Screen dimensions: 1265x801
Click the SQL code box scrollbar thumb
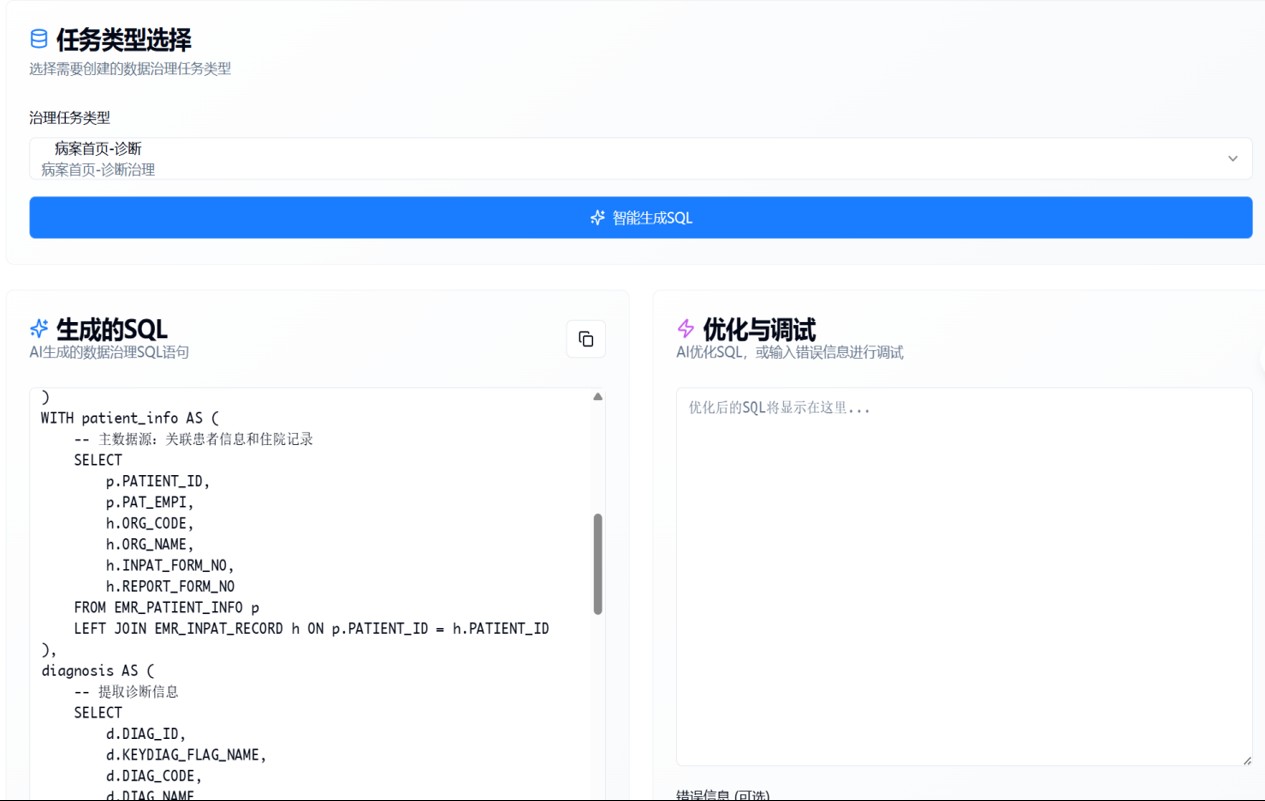[598, 563]
